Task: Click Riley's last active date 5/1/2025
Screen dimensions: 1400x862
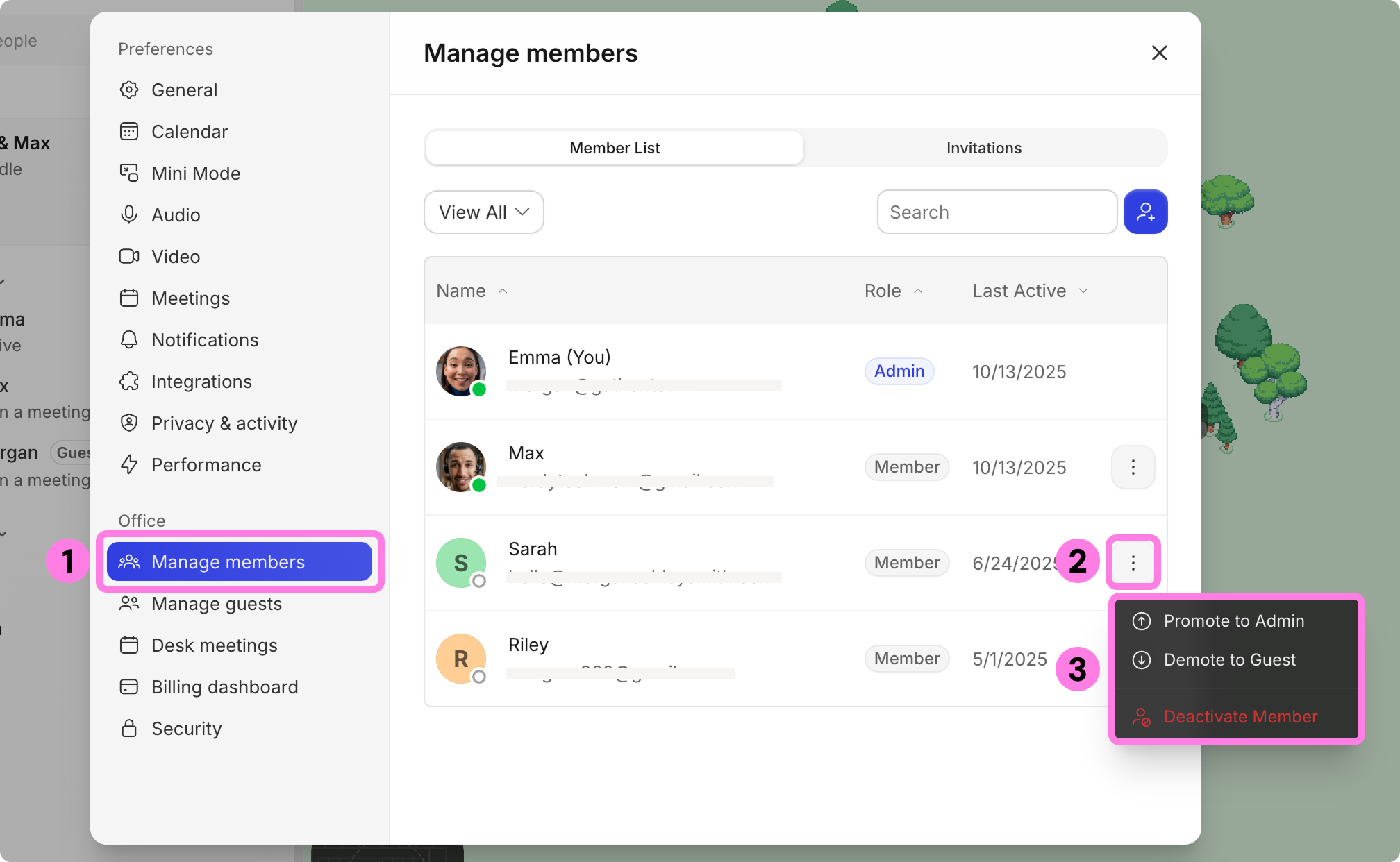Action: (x=1010, y=659)
